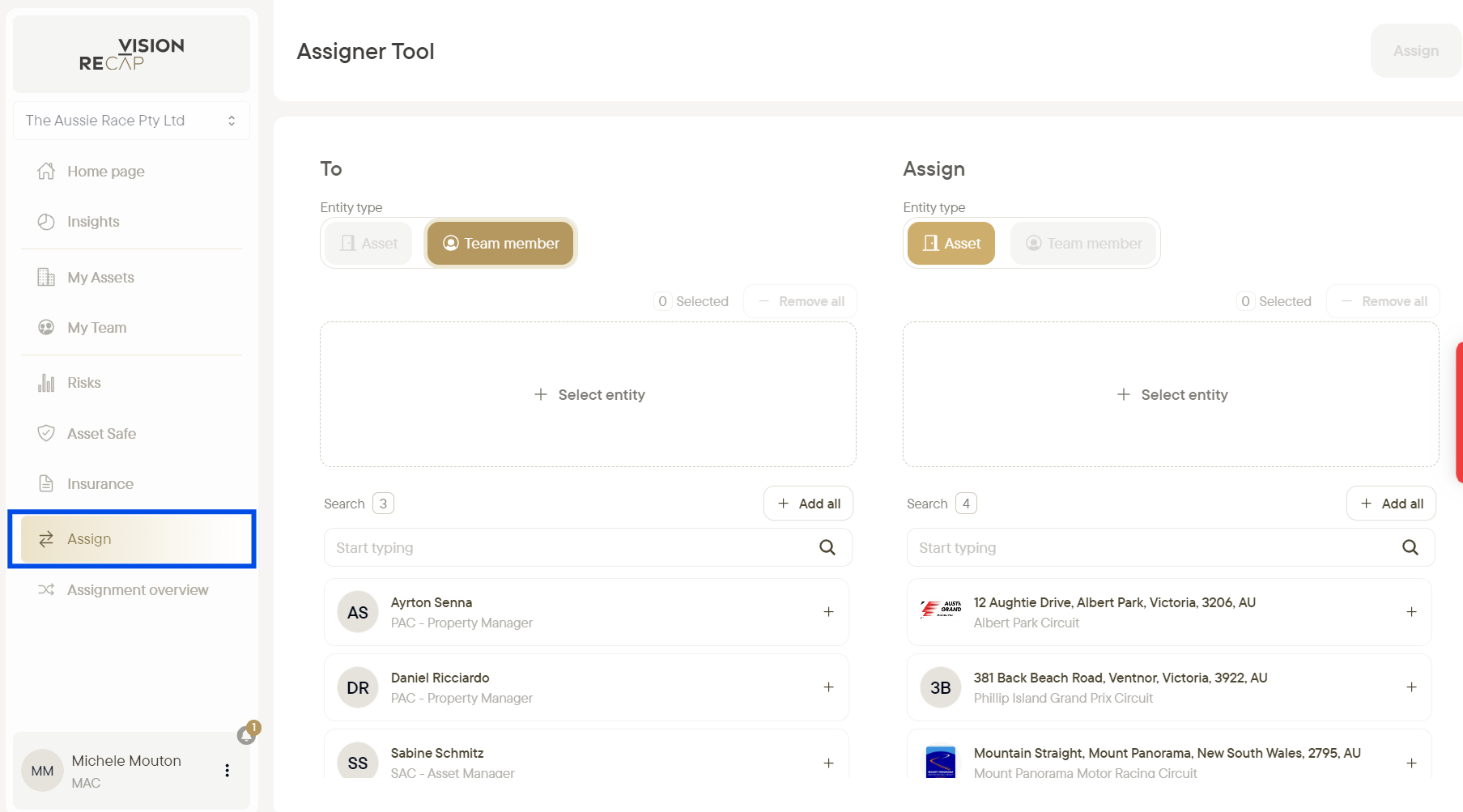Click Remove all in To panel

point(800,301)
